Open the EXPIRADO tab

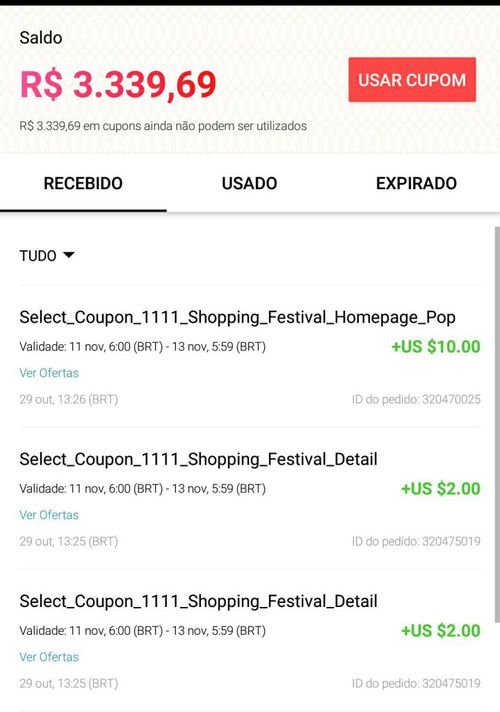coord(416,183)
